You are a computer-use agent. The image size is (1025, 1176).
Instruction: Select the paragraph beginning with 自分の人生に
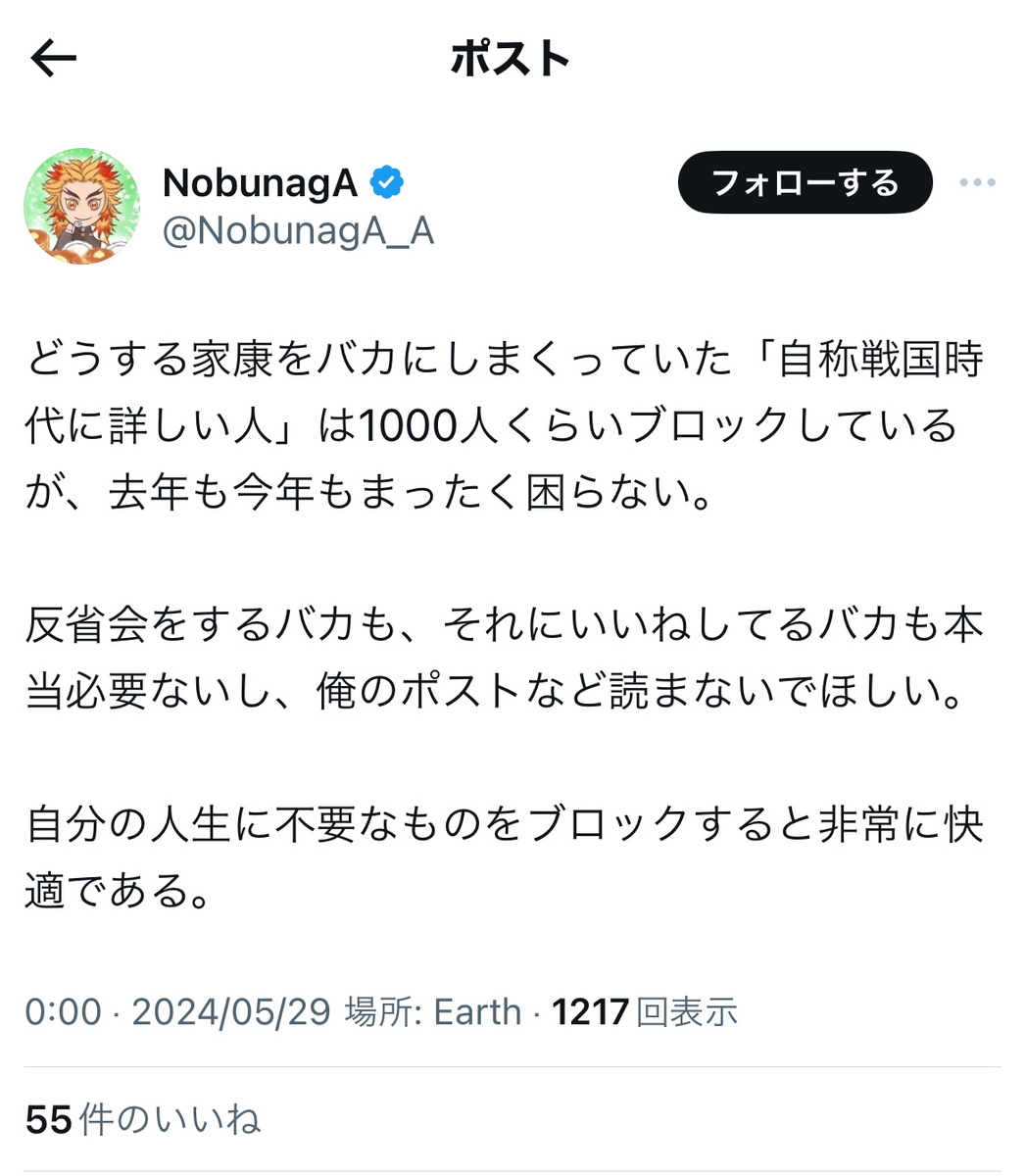coord(504,857)
